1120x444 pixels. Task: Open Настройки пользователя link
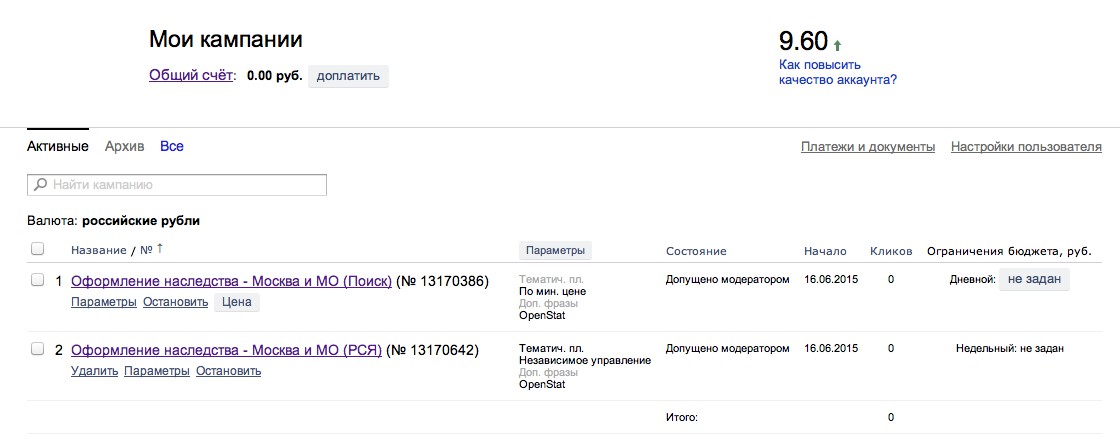point(1026,147)
